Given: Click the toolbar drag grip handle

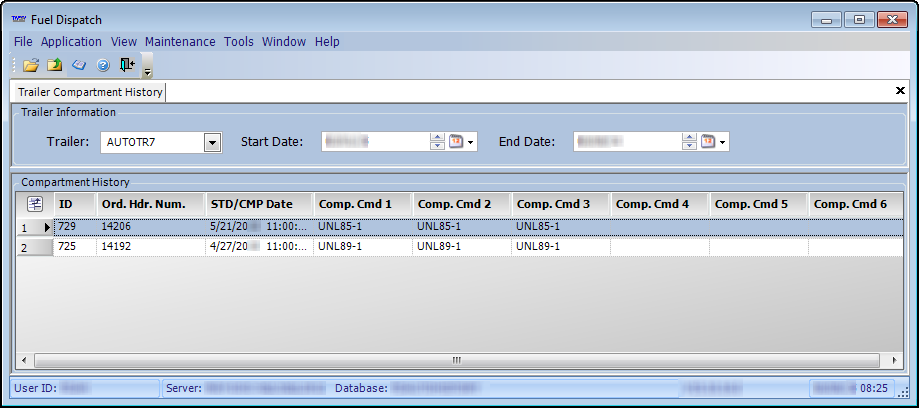Looking at the screenshot, I should (15, 65).
